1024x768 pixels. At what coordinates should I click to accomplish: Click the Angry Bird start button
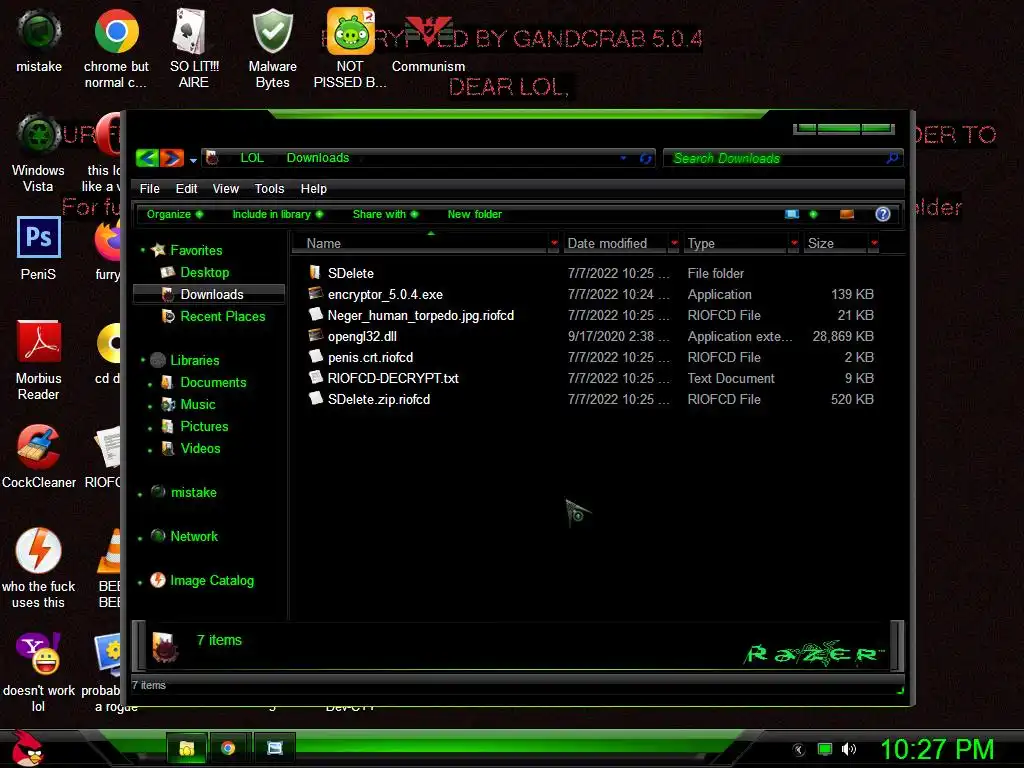coord(26,748)
